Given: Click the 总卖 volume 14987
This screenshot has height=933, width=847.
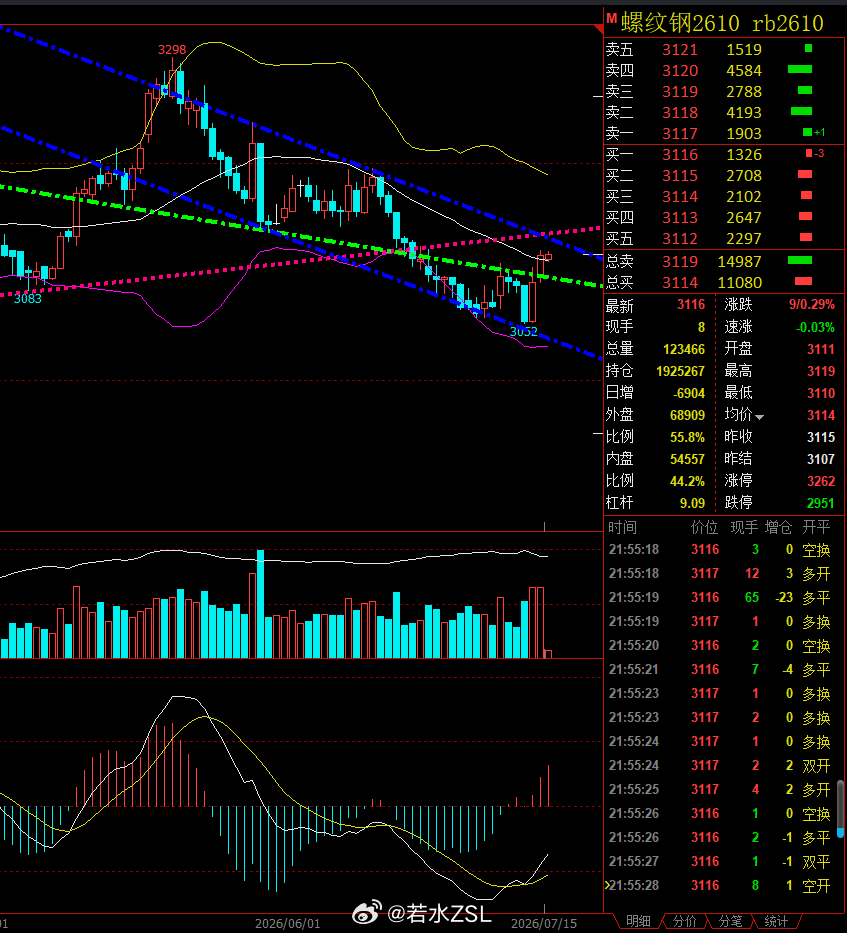Looking at the screenshot, I should (x=739, y=262).
